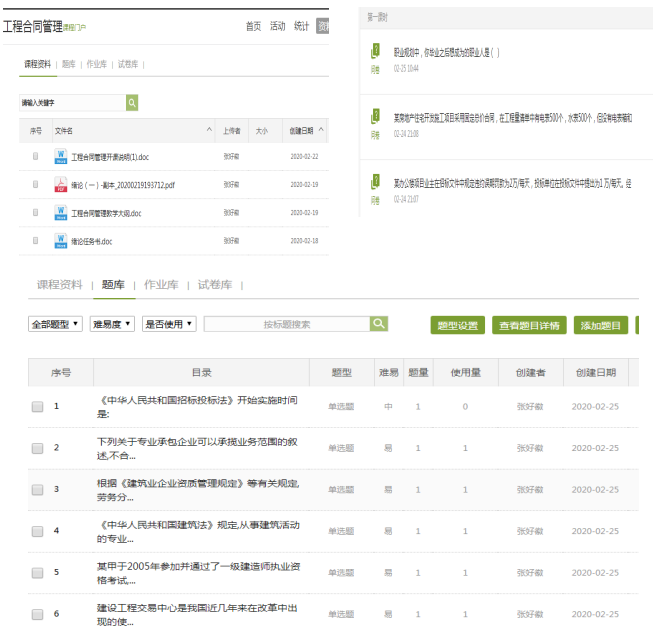Switch to the 作业库 tab in lower panel

[x=160, y=285]
